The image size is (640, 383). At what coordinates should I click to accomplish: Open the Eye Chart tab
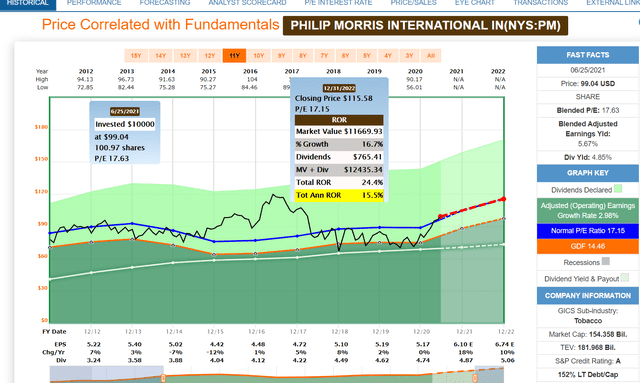475,3
